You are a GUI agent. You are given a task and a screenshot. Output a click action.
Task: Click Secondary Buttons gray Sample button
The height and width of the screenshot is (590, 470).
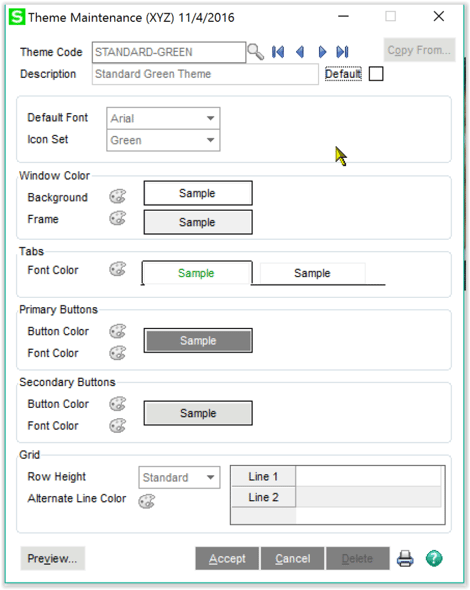pos(198,413)
